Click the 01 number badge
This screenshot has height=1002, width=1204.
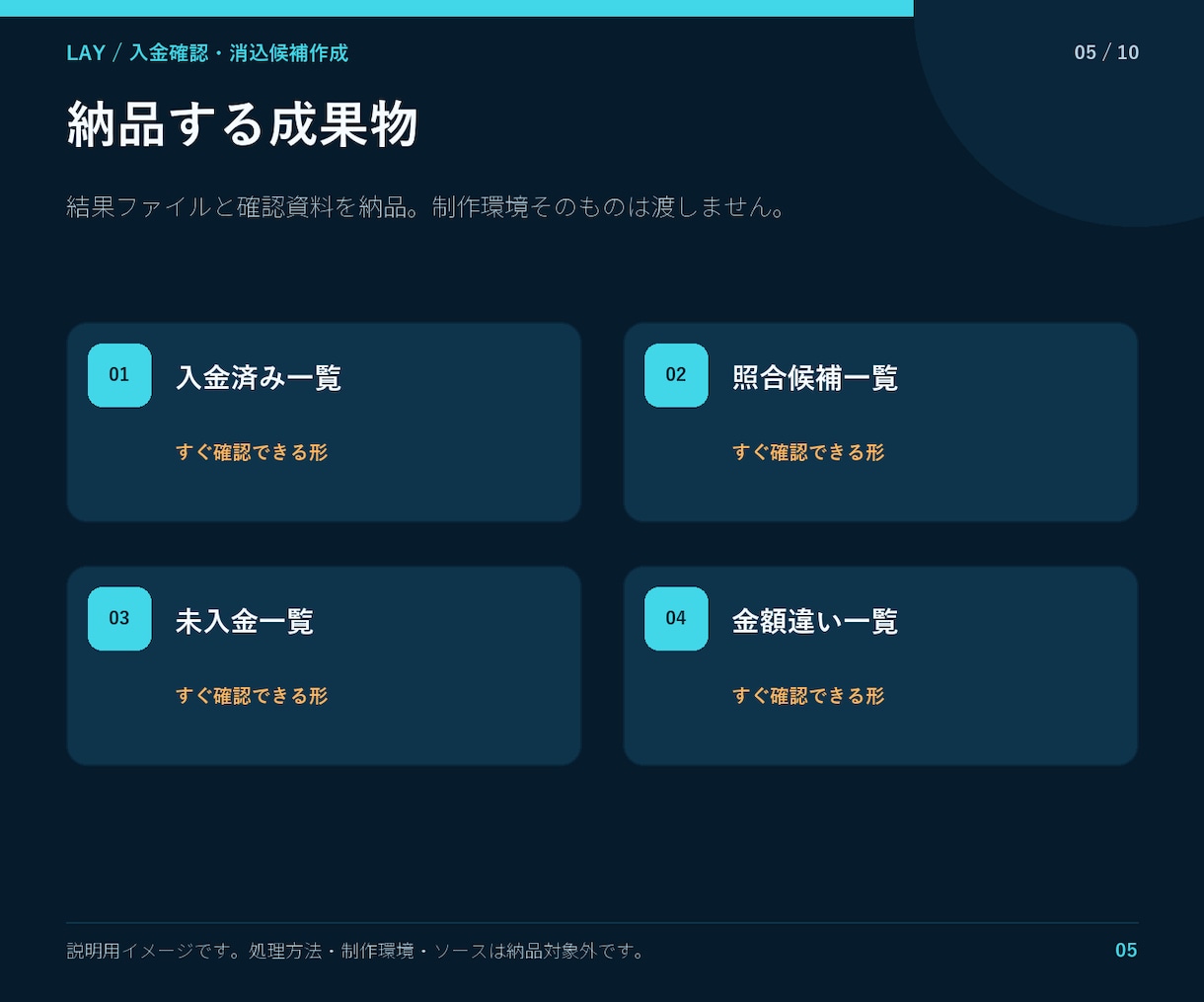pyautogui.click(x=119, y=375)
